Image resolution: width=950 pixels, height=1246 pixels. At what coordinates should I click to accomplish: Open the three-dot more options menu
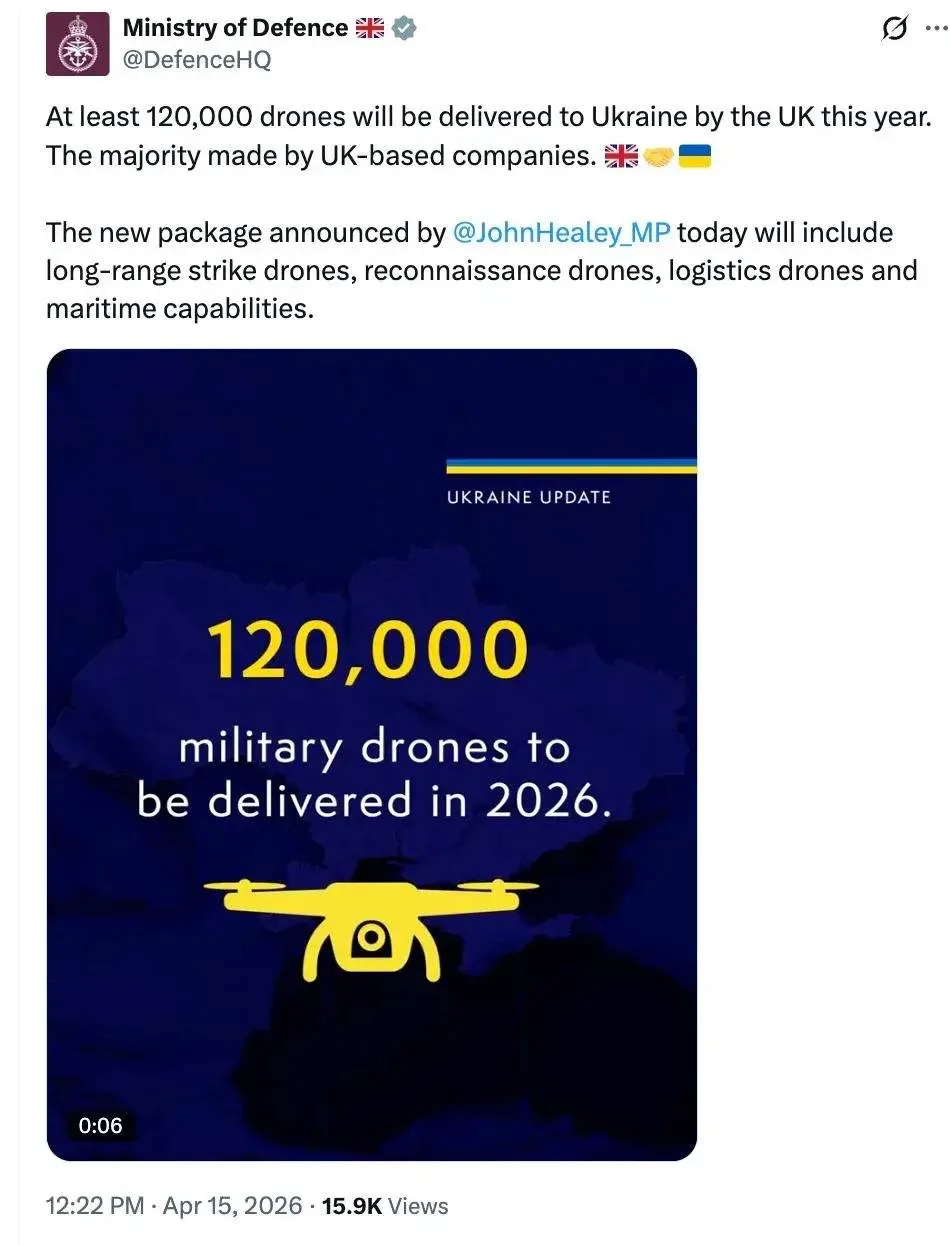935,30
